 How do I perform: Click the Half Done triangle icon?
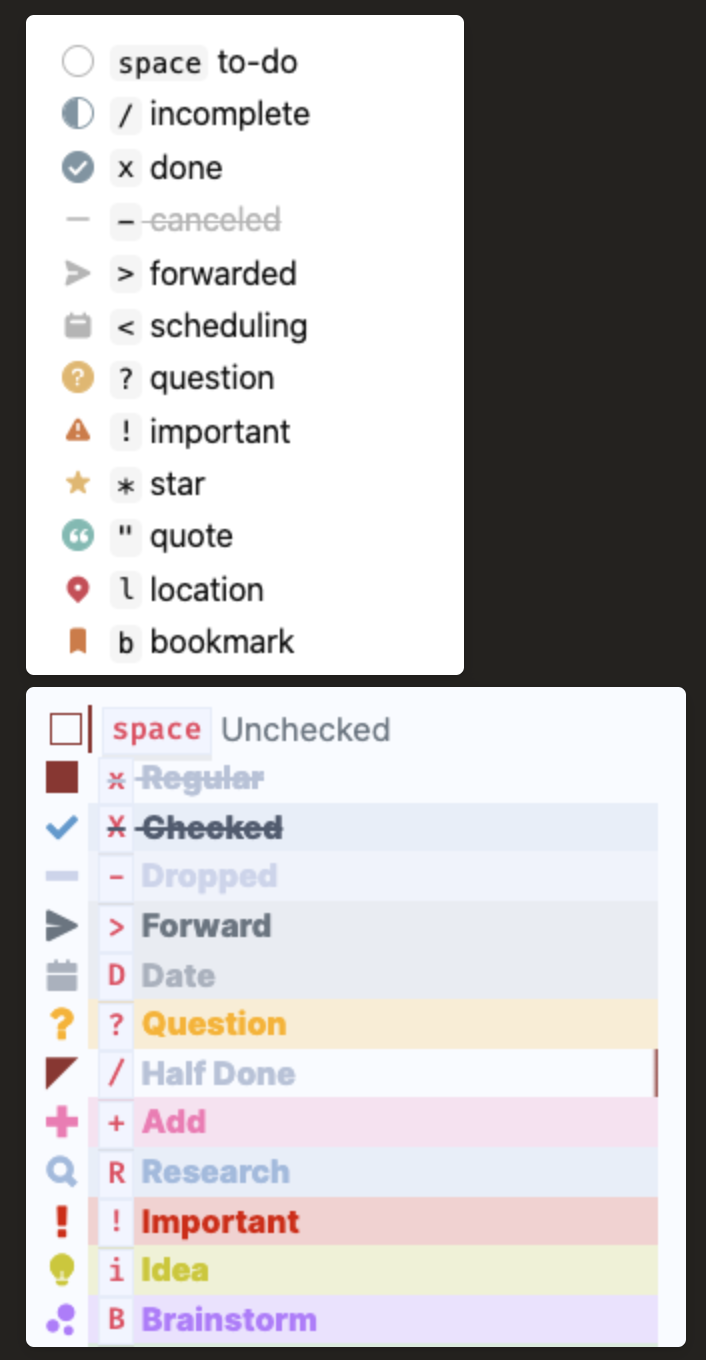[x=62, y=1073]
